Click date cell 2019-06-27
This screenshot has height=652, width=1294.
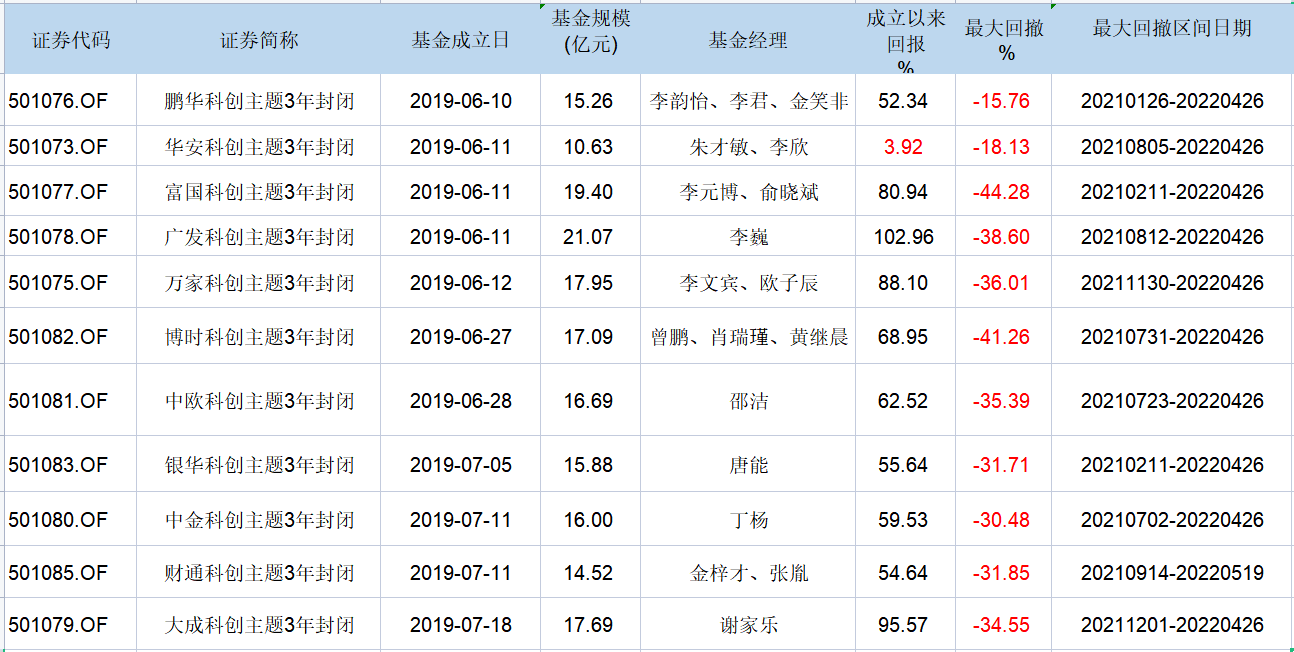click(x=461, y=337)
